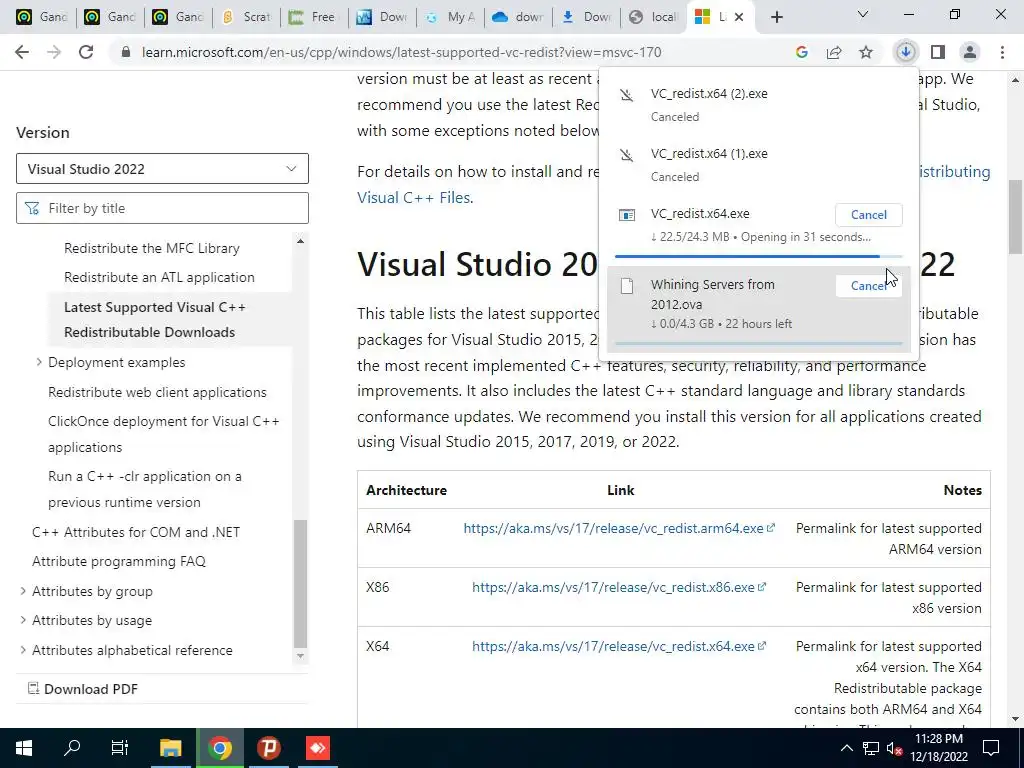Click the Google icon in address bar

802,52
